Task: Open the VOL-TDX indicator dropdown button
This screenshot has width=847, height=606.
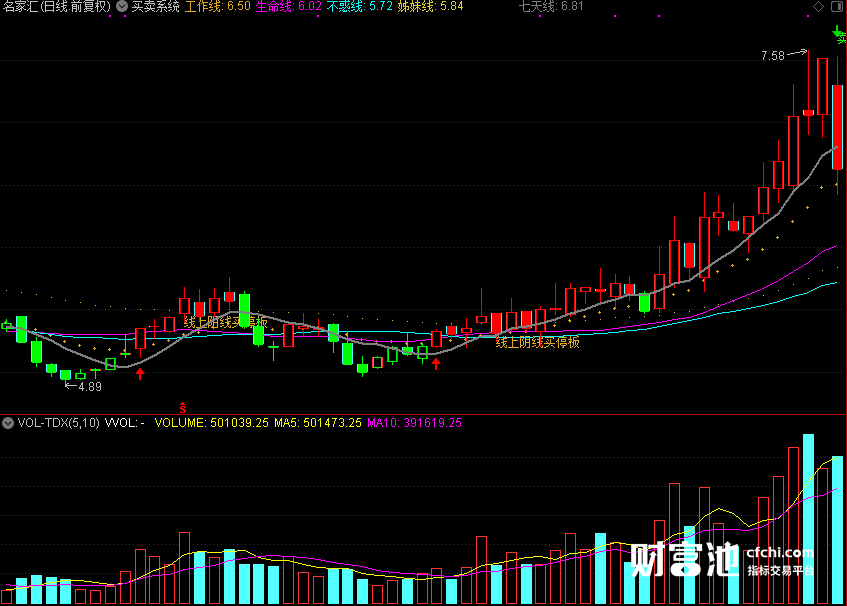Action: coord(8,423)
